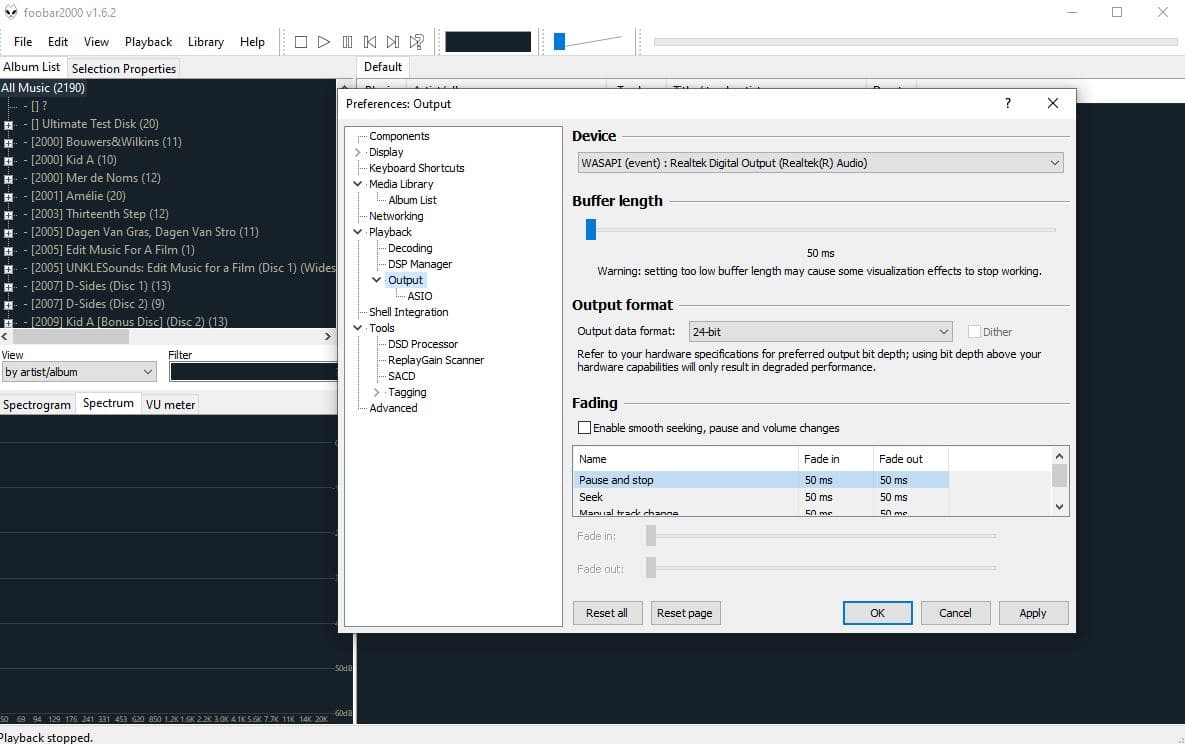Click the Apply button
The width and height of the screenshot is (1185, 744).
tap(1033, 612)
